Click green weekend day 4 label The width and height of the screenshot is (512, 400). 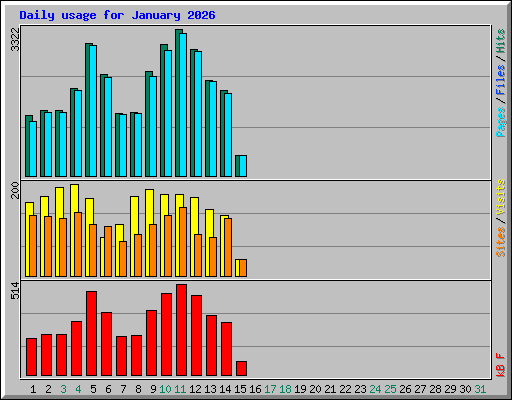point(78,389)
